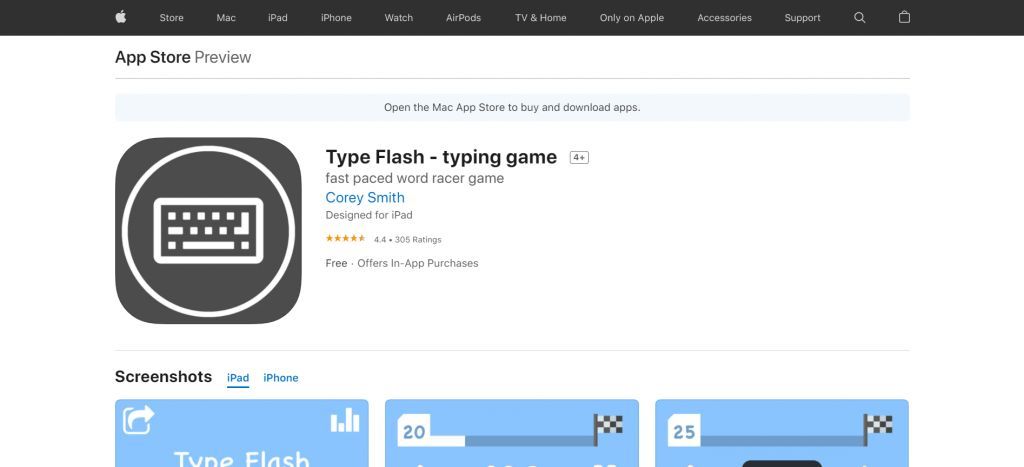1024x467 pixels.
Task: Click the checkered flag in second screenshot
Action: [x=608, y=427]
